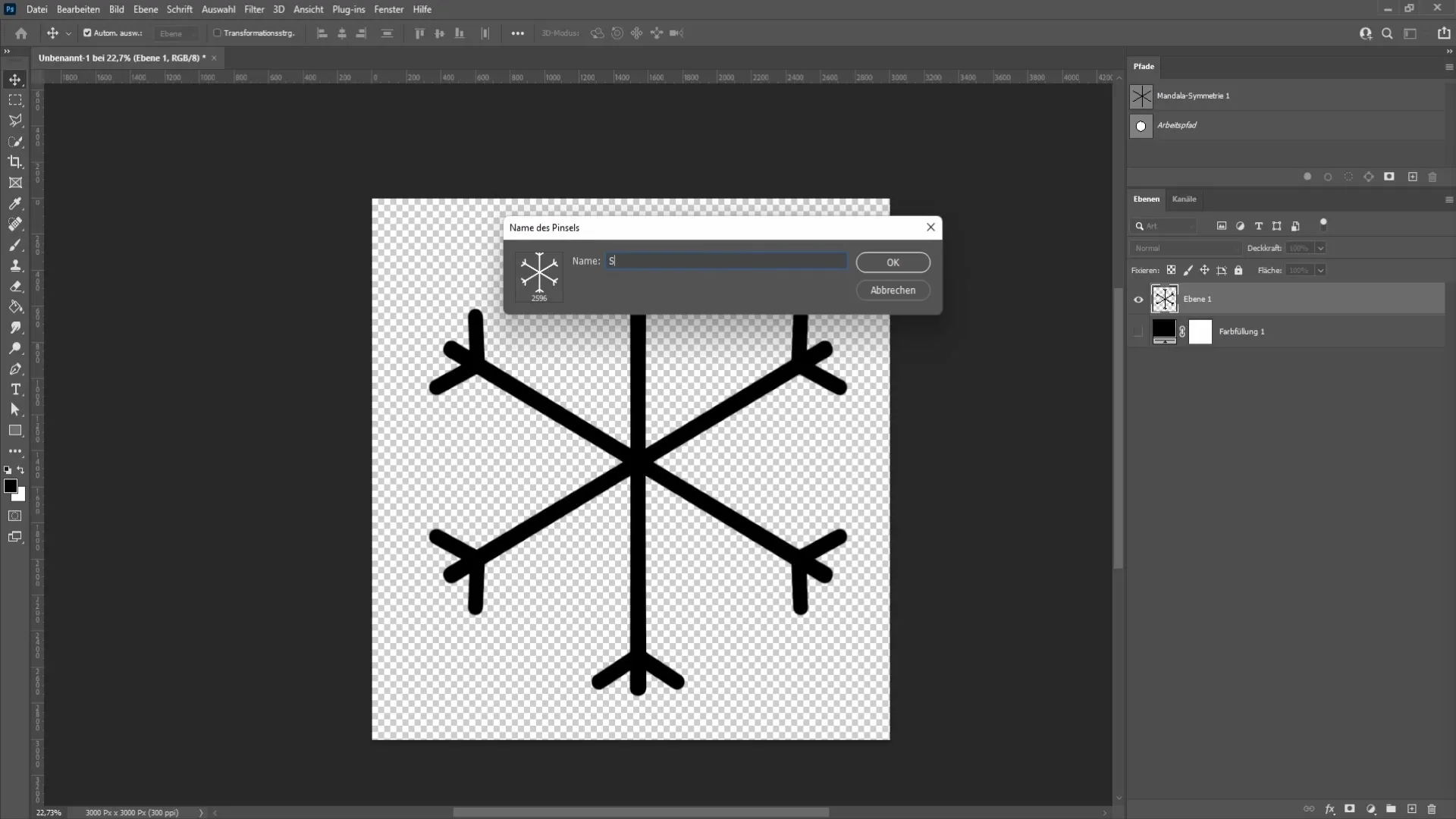Open the Ebenen tab

(1147, 199)
